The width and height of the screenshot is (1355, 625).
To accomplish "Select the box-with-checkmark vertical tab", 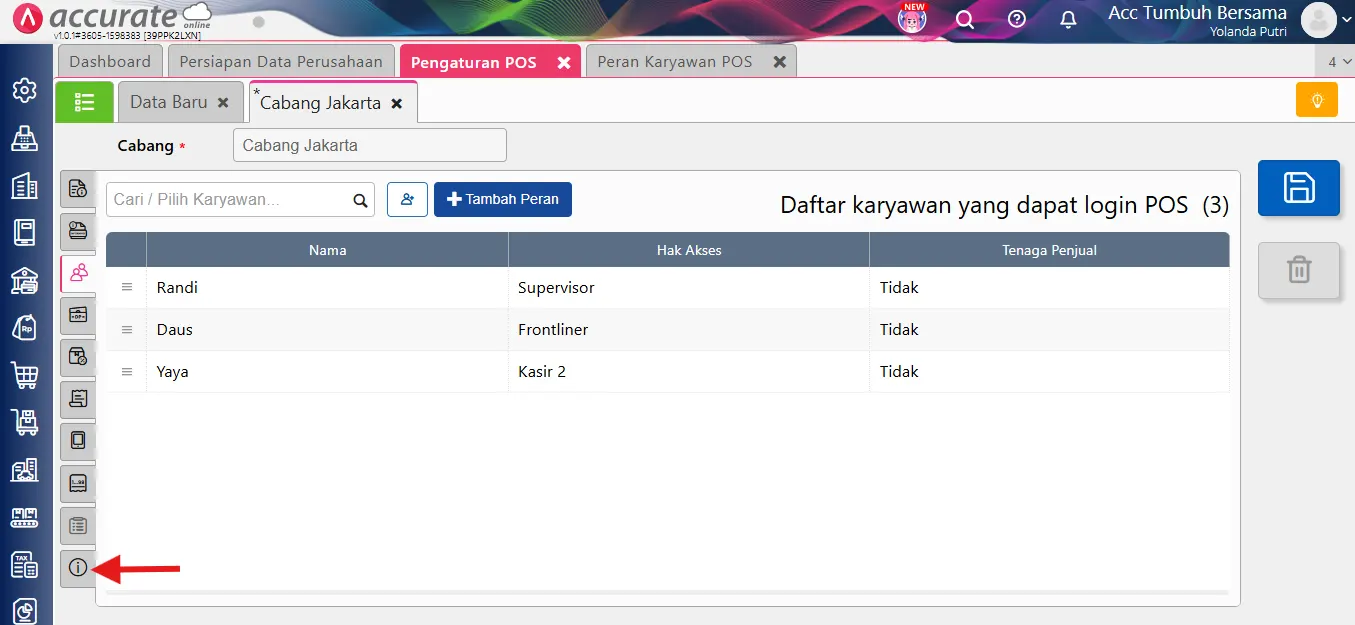I will (78, 356).
